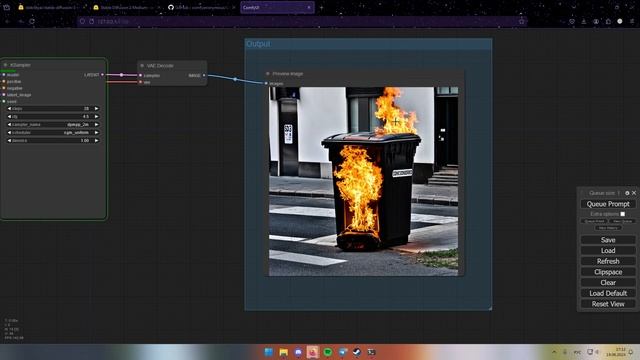Image resolution: width=640 pixels, height=360 pixels.
Task: Open the browser downloads icon
Action: [x=584, y=21]
